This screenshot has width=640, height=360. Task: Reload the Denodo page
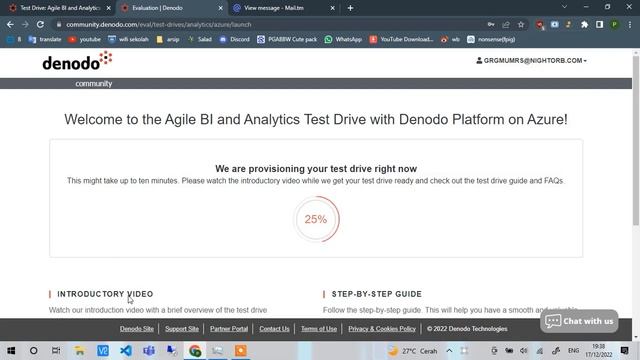click(x=40, y=24)
